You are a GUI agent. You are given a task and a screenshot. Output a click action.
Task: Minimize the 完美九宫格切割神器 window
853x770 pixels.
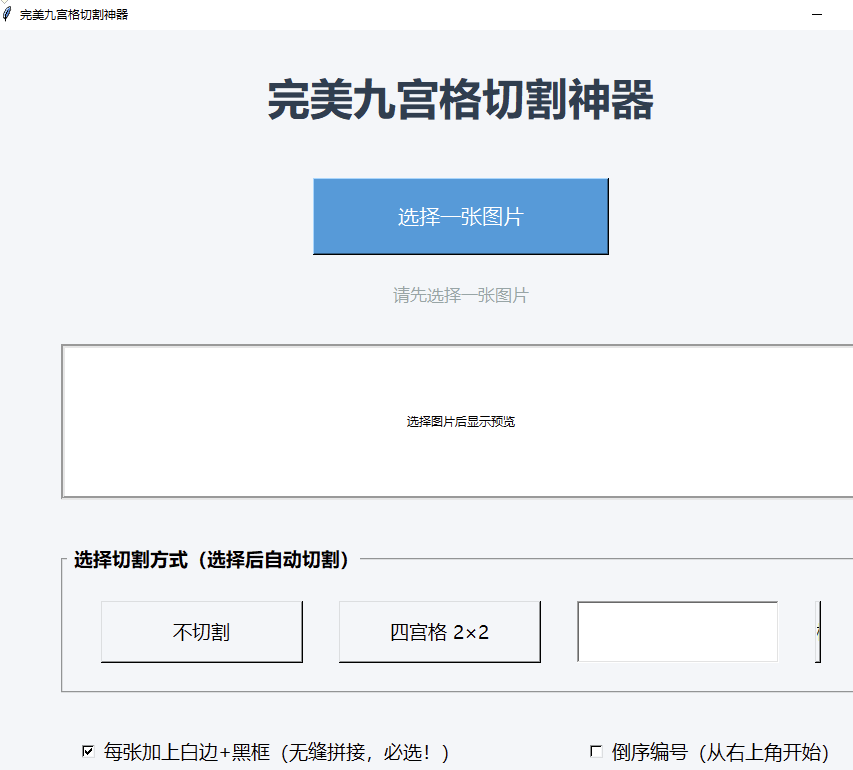click(x=817, y=15)
